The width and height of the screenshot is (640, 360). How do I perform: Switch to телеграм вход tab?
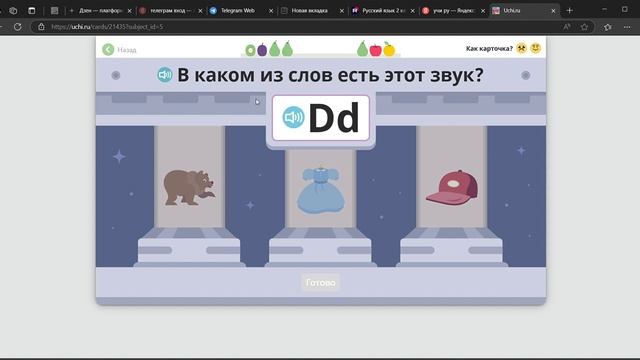point(171,11)
